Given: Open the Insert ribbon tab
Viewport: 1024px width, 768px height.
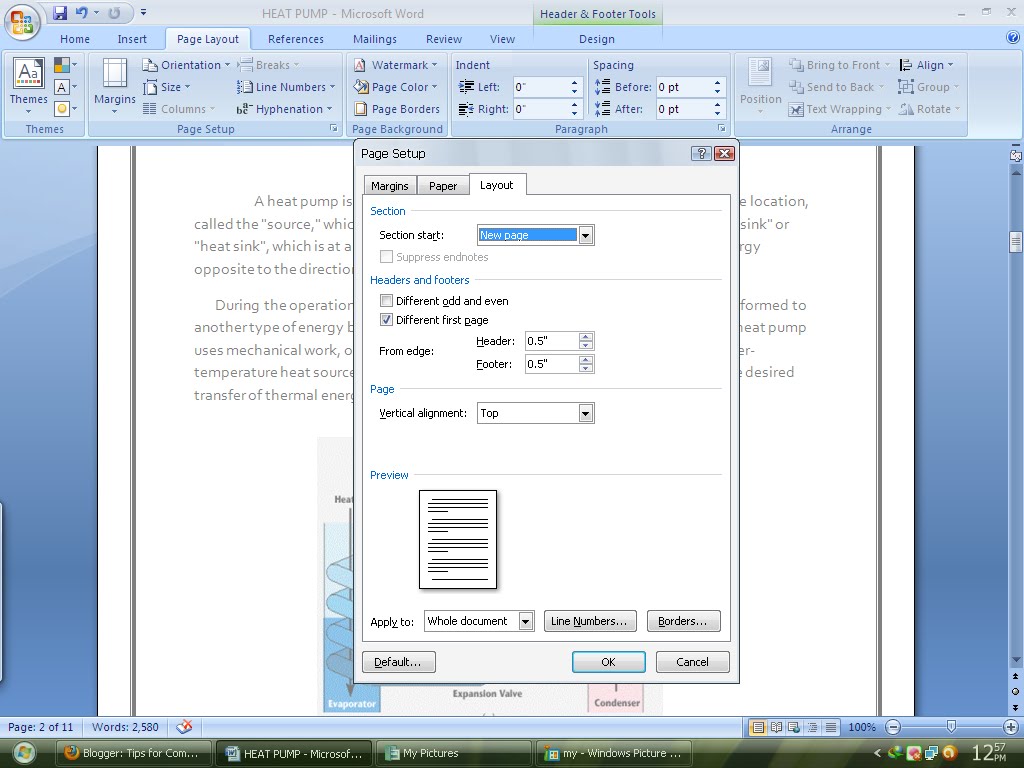Looking at the screenshot, I should [x=132, y=39].
